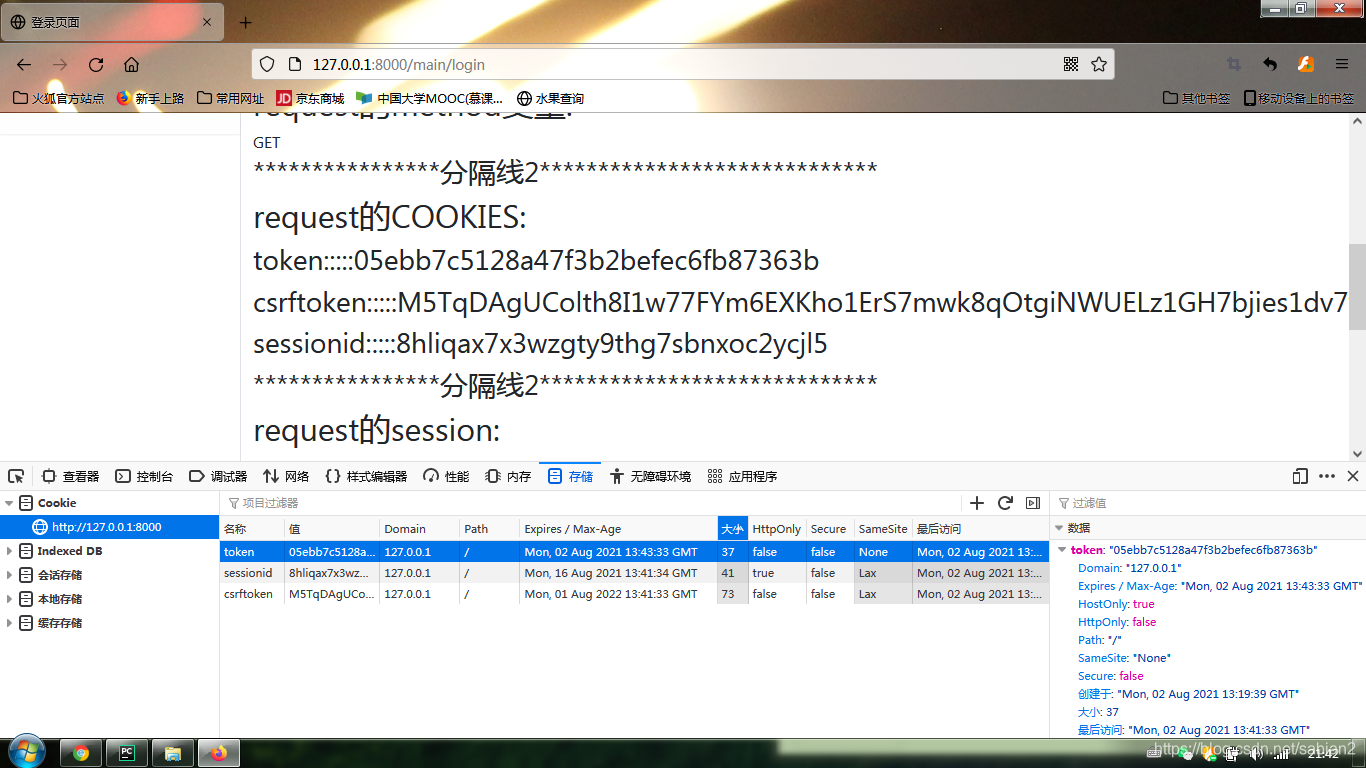
Task: Expand the 本地存储 local storage node
Action: click(9, 599)
